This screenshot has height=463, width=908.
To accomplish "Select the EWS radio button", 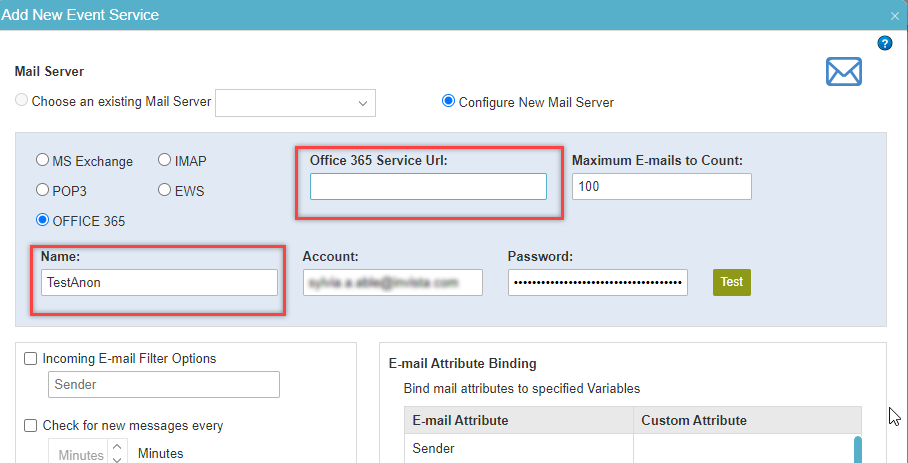I will 165,189.
